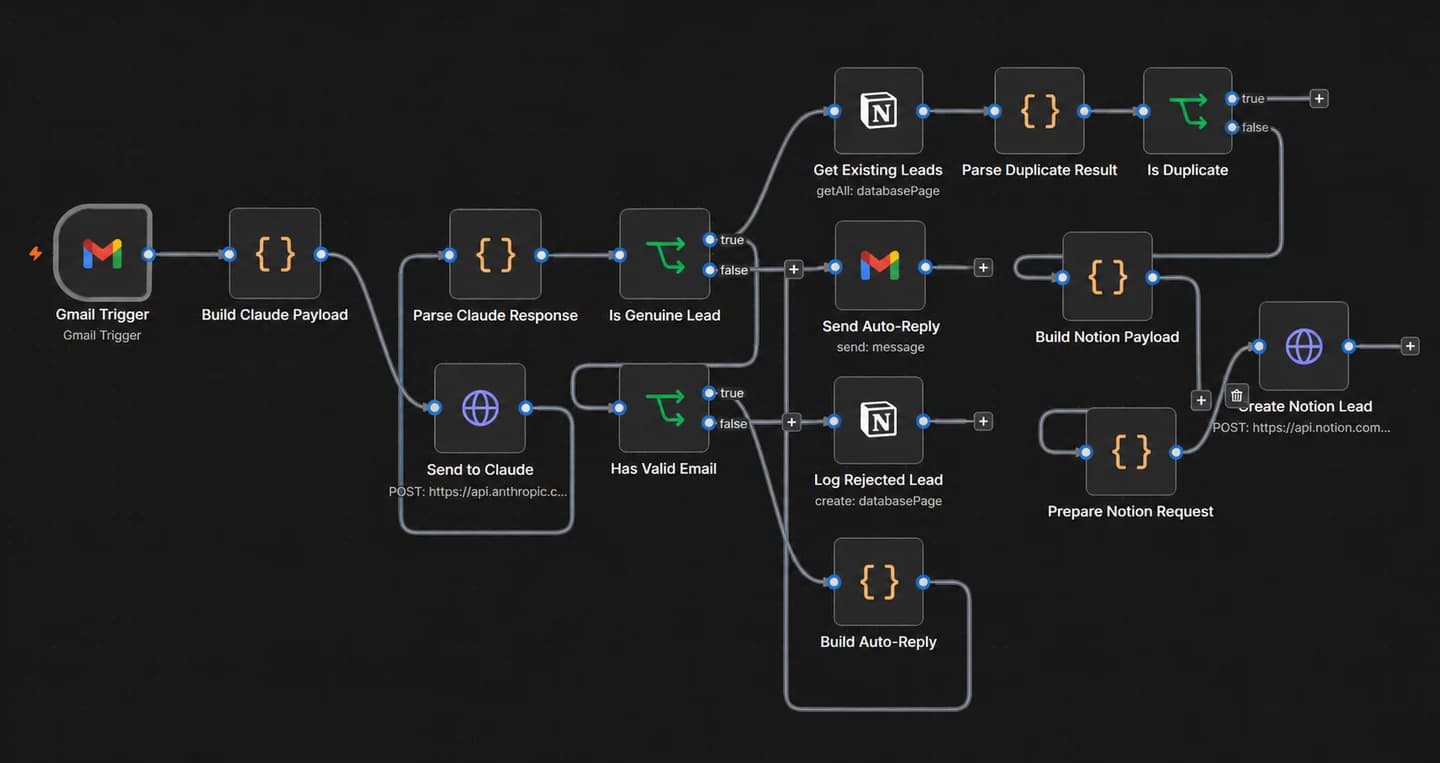Viewport: 1440px width, 763px height.
Task: Select the Log Rejected Lead Notion node
Action: 879,421
